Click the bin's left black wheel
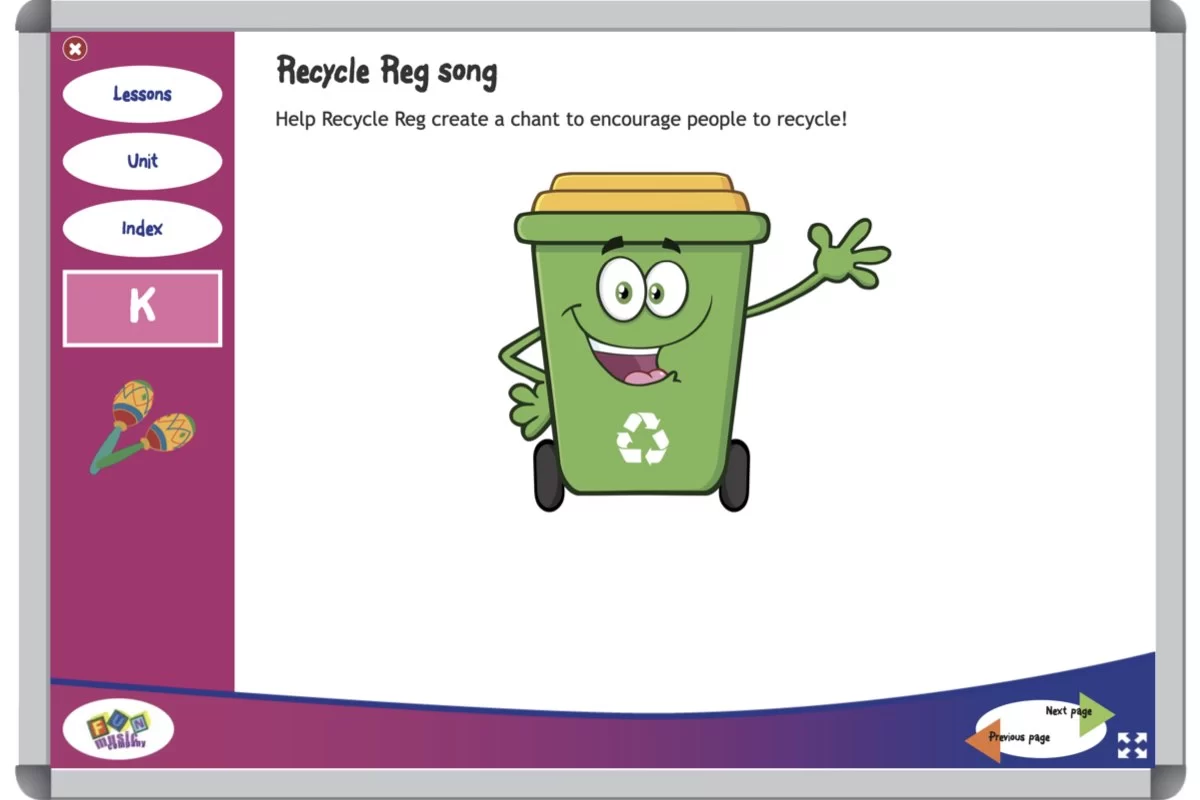This screenshot has height=800, width=1200. pos(548,476)
